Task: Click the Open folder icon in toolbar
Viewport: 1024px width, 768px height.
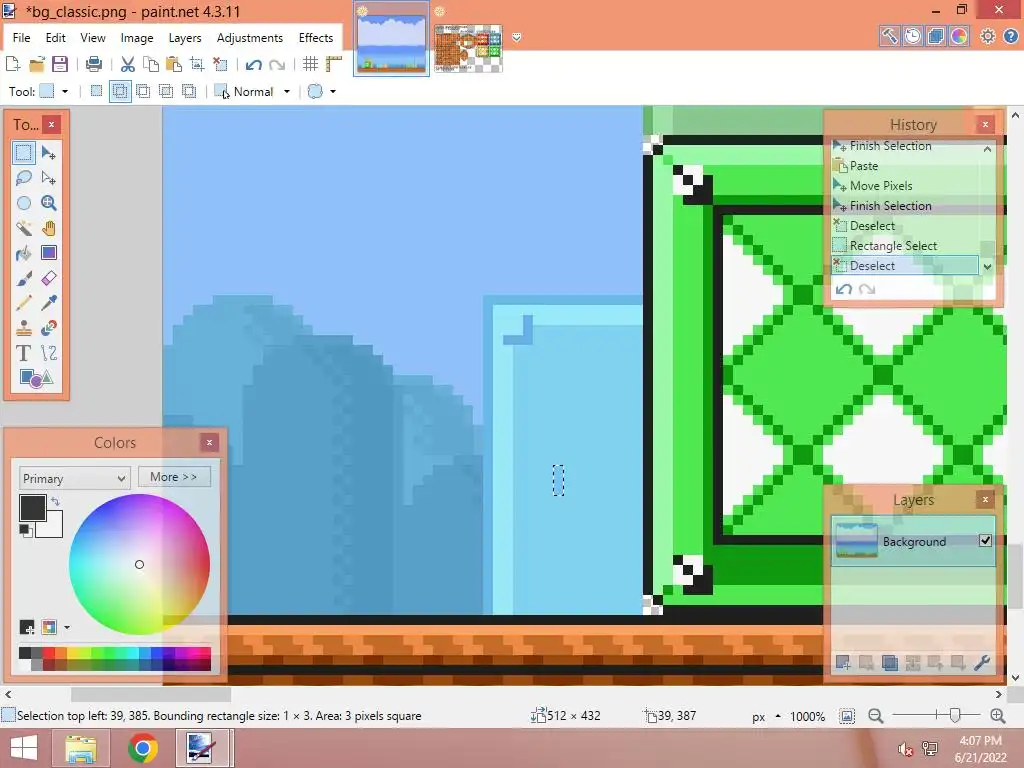Action: pyautogui.click(x=37, y=64)
